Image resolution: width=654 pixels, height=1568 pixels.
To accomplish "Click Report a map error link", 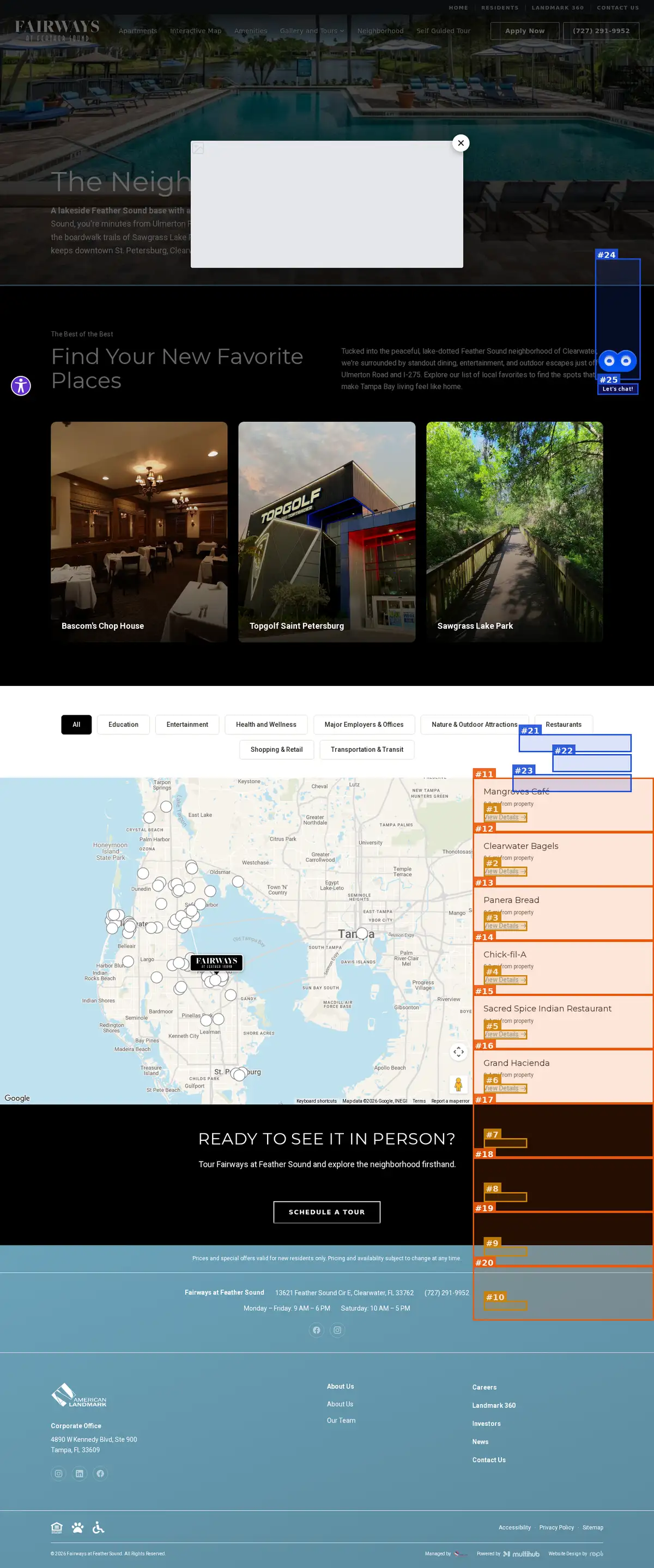I will pos(450,1101).
